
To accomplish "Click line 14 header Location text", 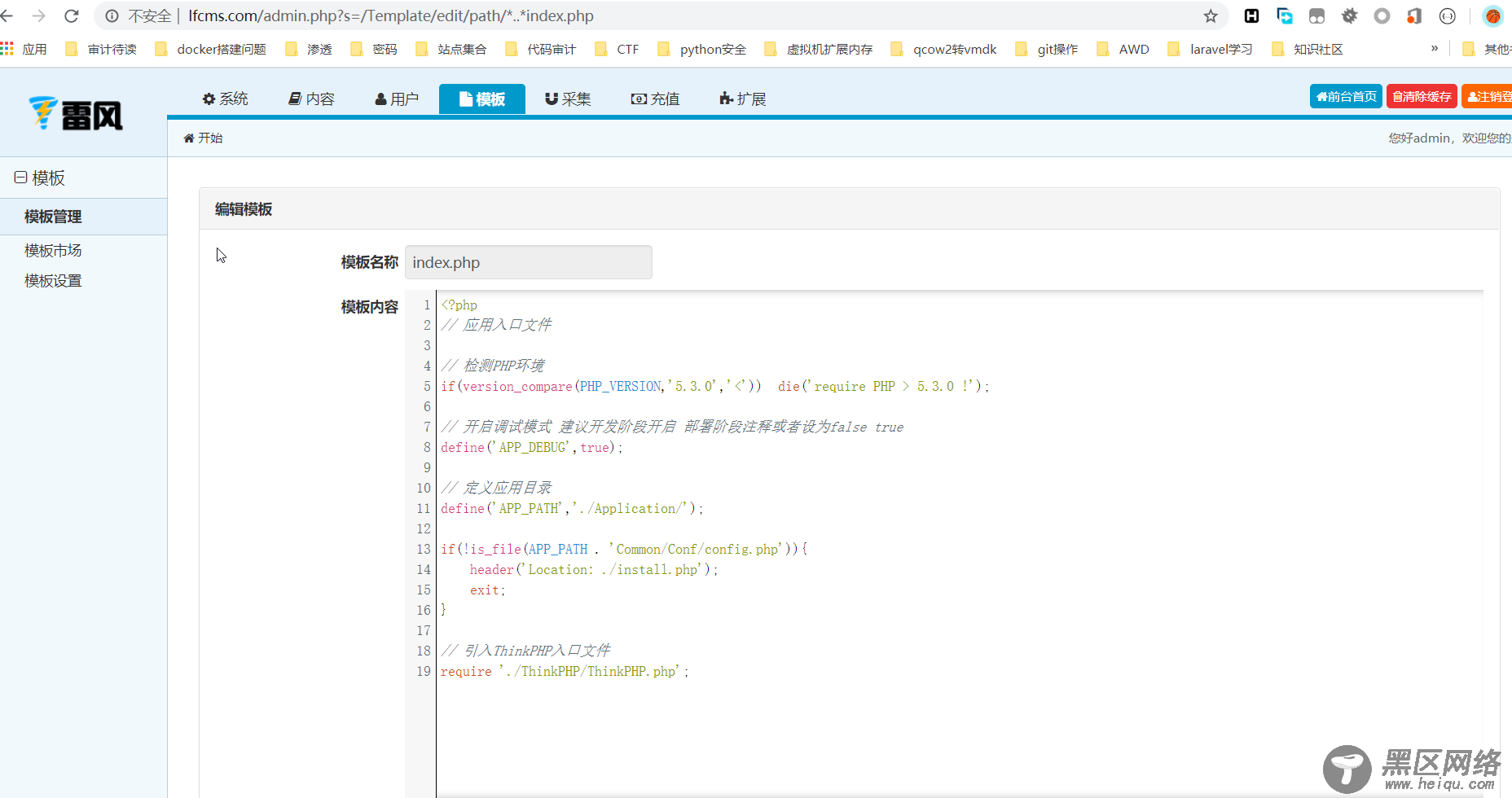I will pyautogui.click(x=594, y=569).
